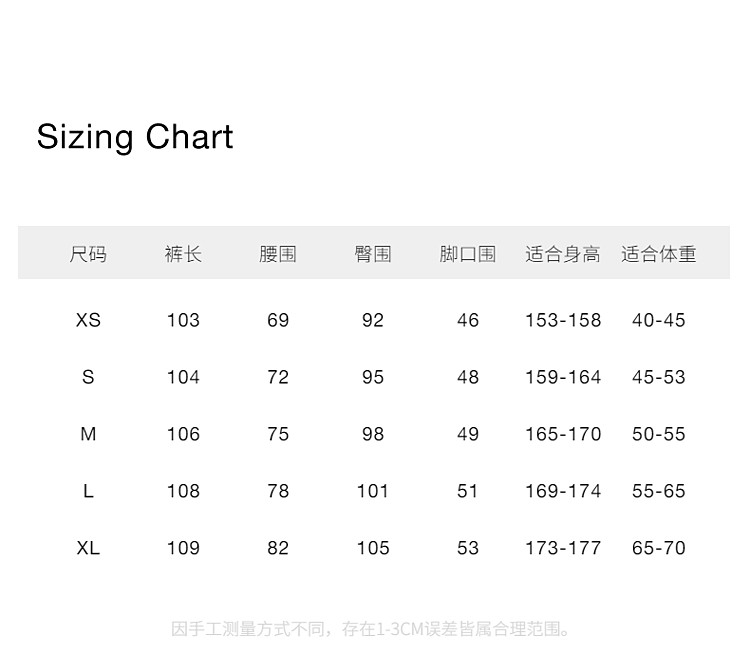Click height range 169-174

563,491
